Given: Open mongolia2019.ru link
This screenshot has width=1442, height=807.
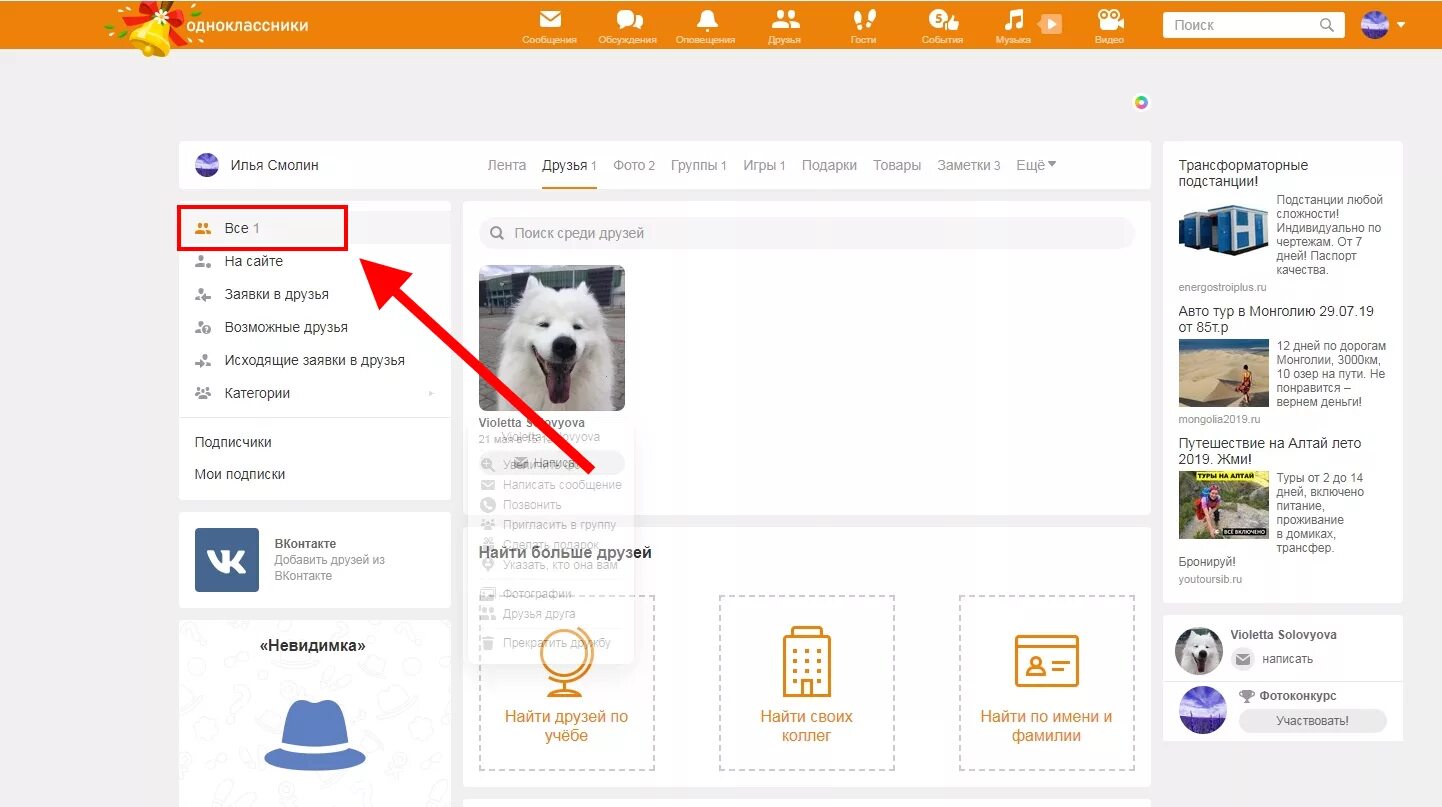Looking at the screenshot, I should tap(1219, 419).
